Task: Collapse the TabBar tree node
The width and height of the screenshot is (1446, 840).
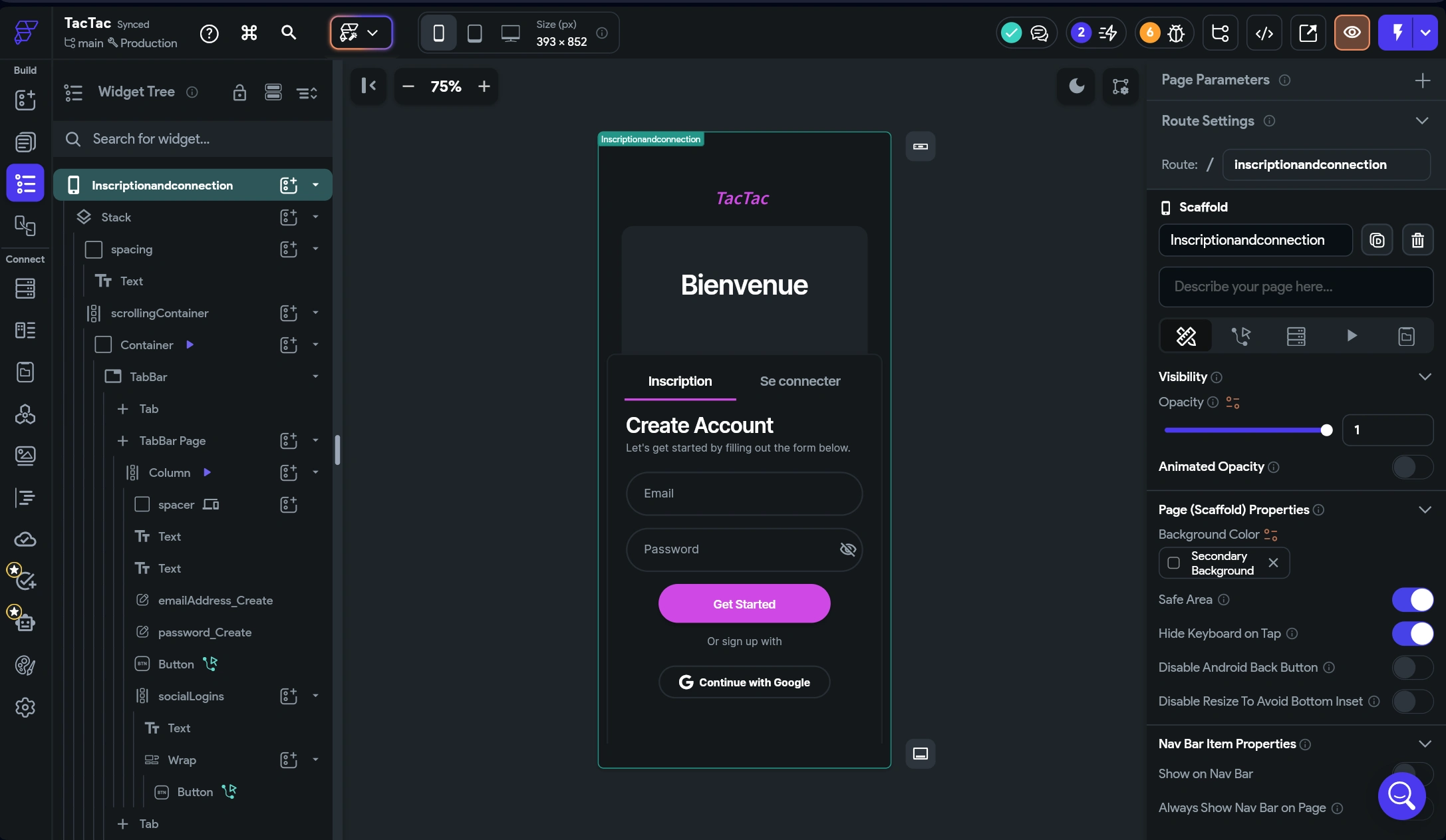Action: [x=315, y=377]
